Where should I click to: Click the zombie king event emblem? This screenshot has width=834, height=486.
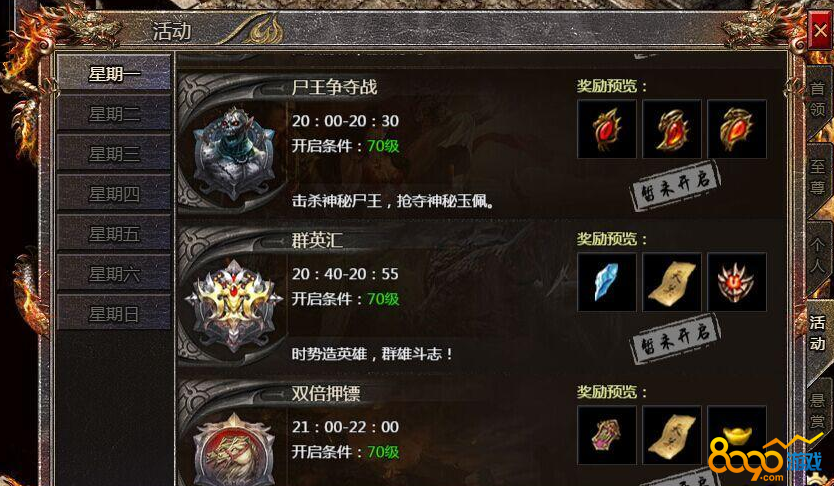point(234,154)
